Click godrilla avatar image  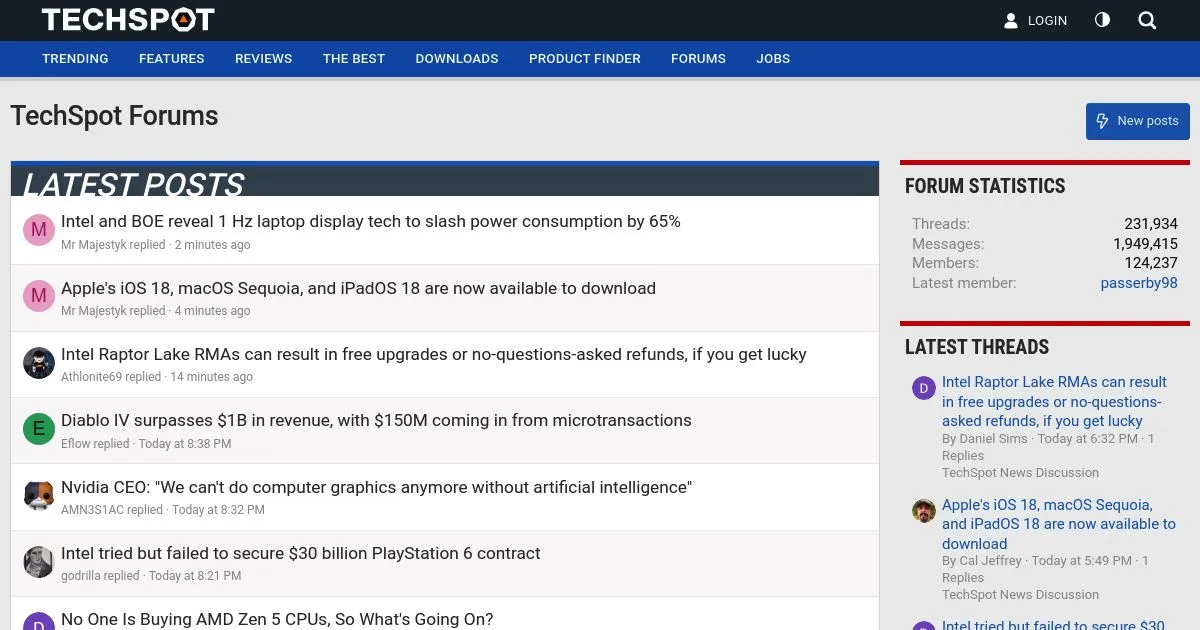[39, 562]
